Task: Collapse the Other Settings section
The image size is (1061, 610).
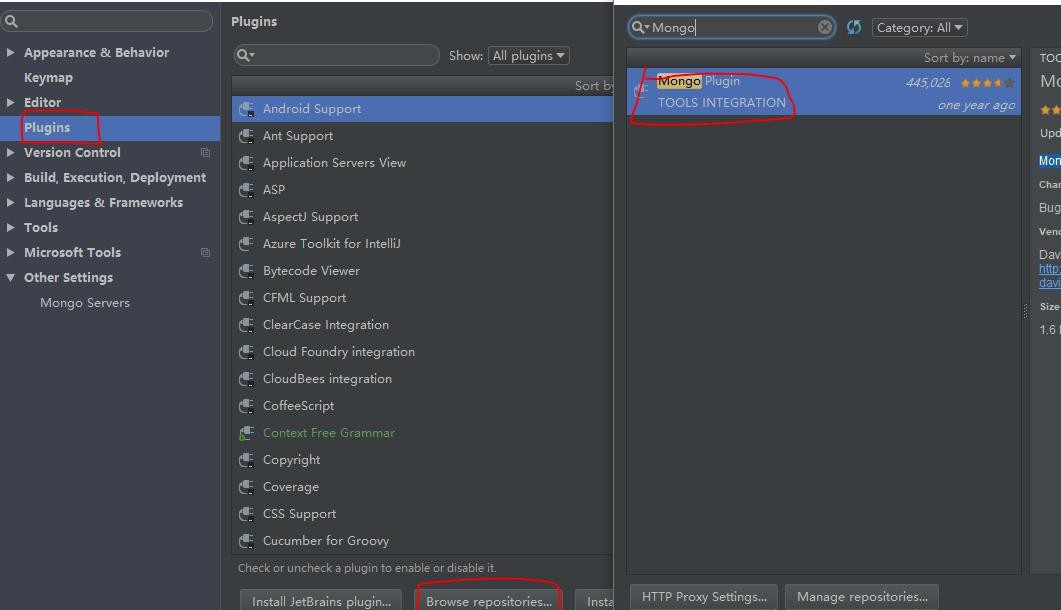Action: click(11, 278)
